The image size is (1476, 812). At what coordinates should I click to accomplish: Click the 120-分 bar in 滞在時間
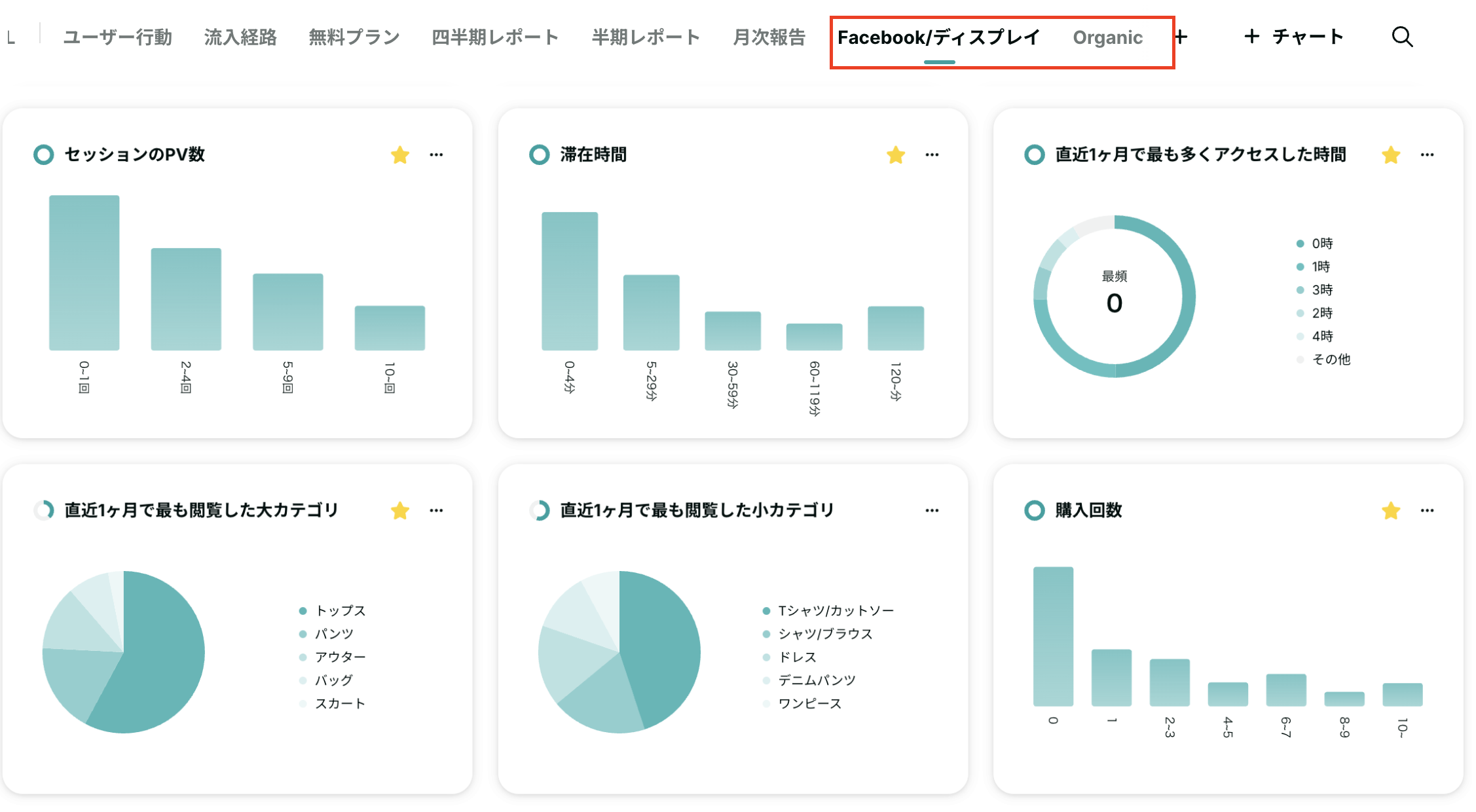tap(896, 328)
